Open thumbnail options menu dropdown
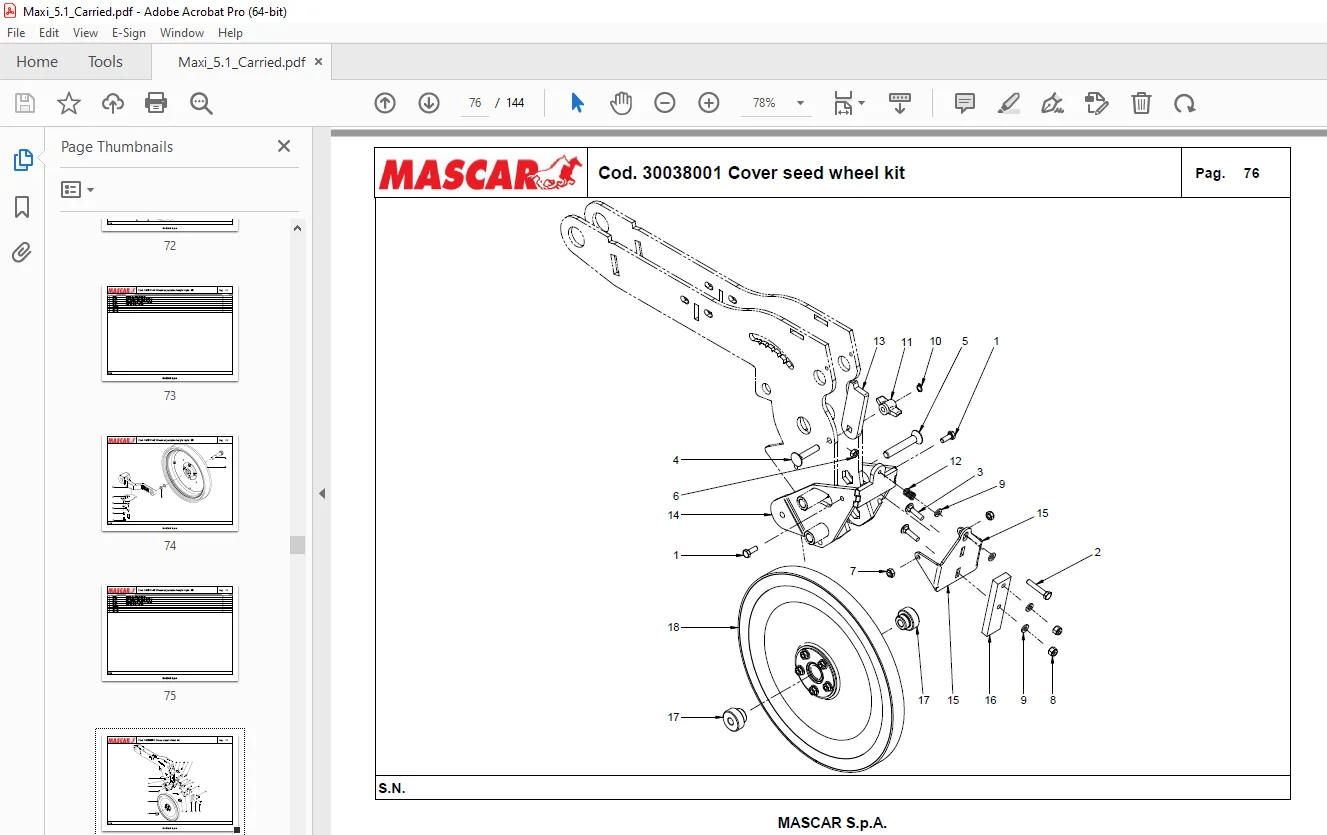 tap(77, 189)
